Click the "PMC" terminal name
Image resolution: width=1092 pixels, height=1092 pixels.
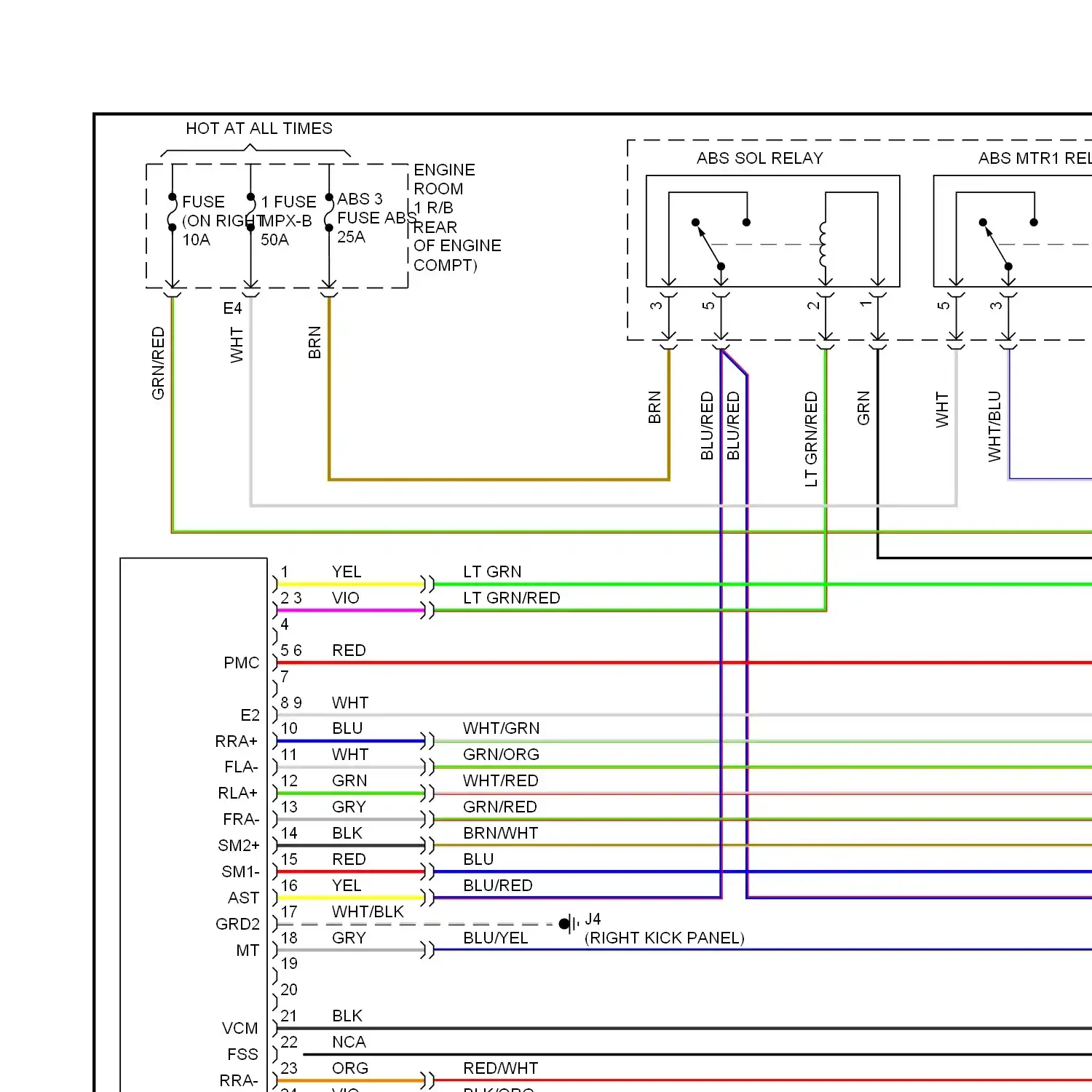242,663
